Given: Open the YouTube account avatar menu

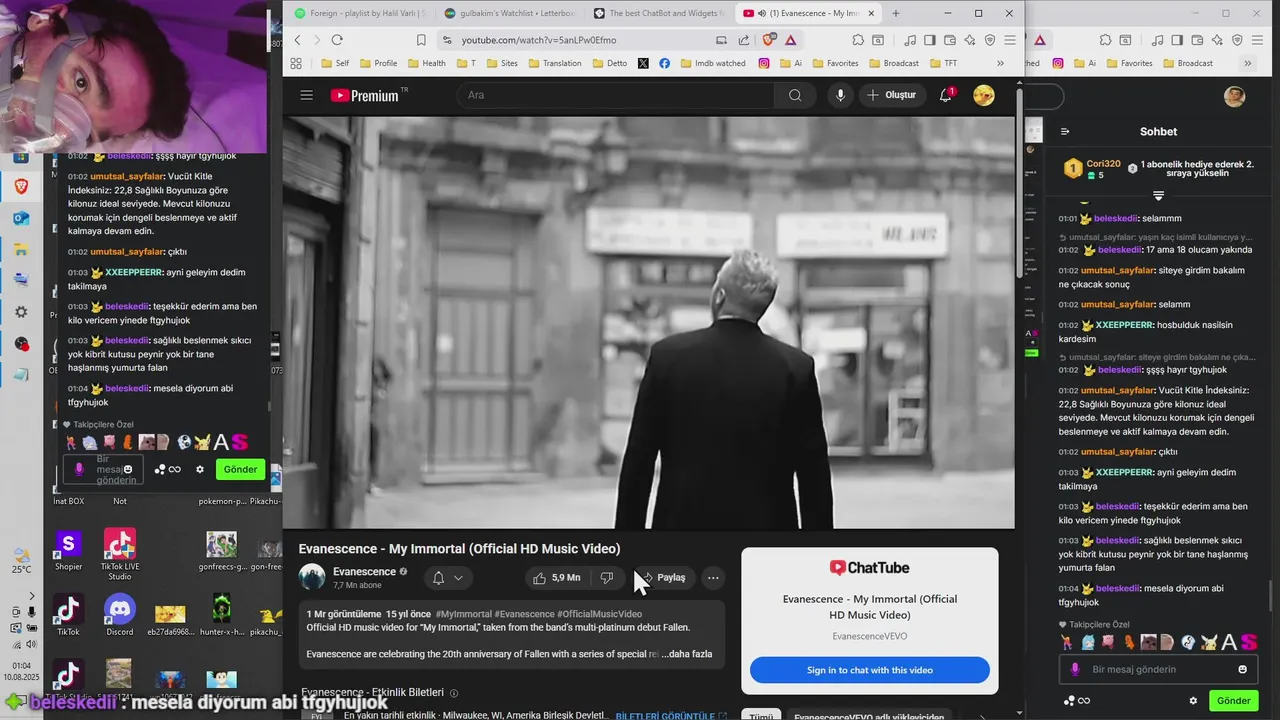Looking at the screenshot, I should pos(983,95).
